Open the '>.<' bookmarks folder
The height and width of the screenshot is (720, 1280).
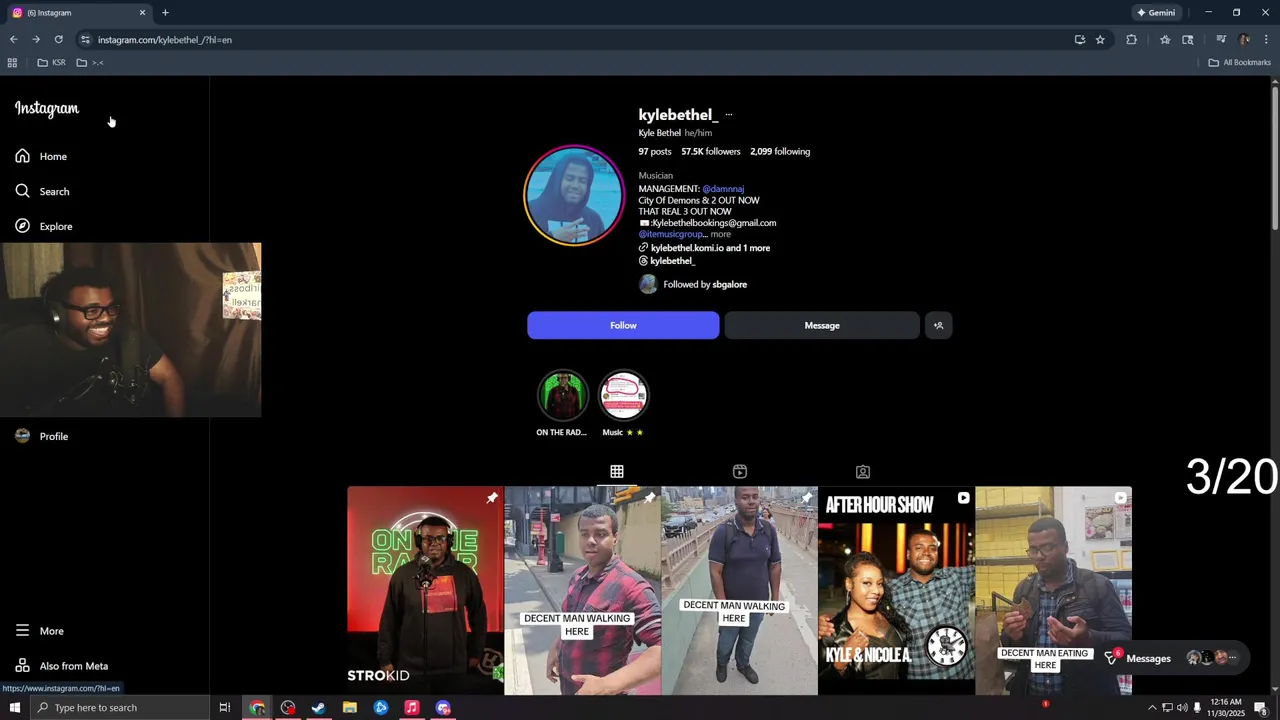(90, 63)
